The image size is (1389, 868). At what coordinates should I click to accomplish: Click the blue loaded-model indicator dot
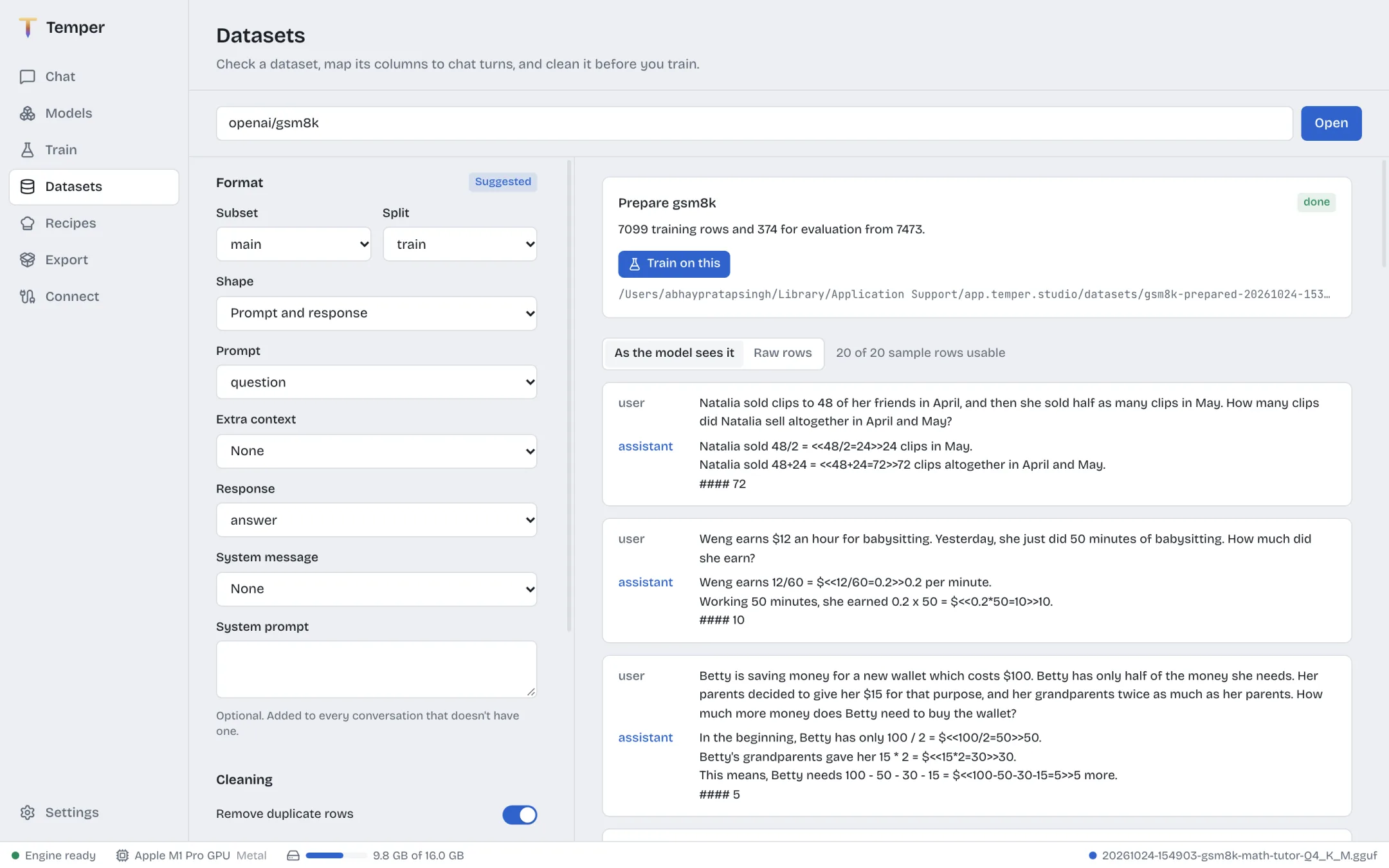1092,856
